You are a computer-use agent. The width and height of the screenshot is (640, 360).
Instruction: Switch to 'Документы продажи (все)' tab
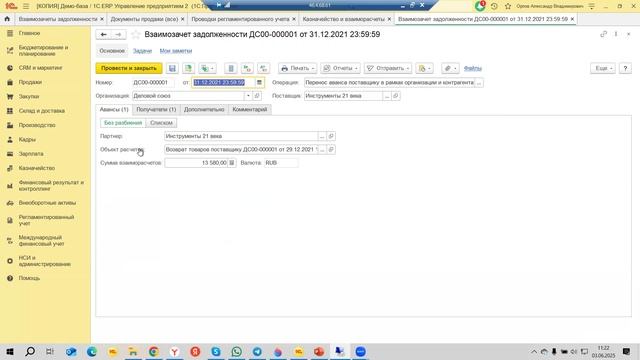coord(144,19)
